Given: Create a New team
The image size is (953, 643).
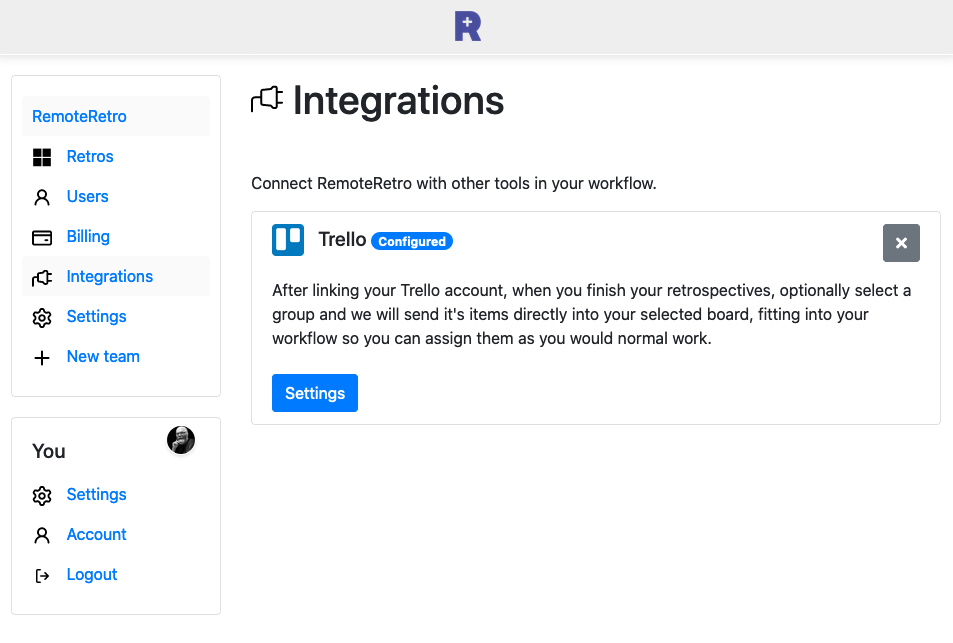Looking at the screenshot, I should pyautogui.click(x=103, y=357).
